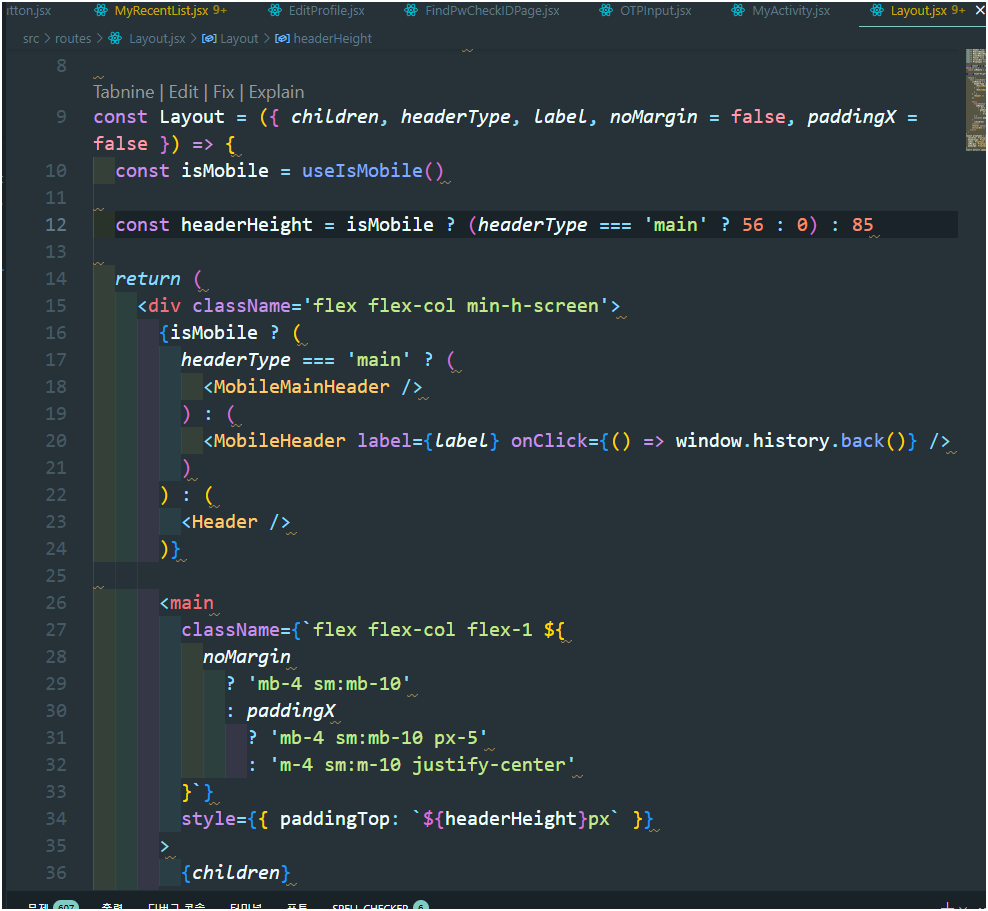Open the 디버그 콘솔 panel tab

coord(176,907)
